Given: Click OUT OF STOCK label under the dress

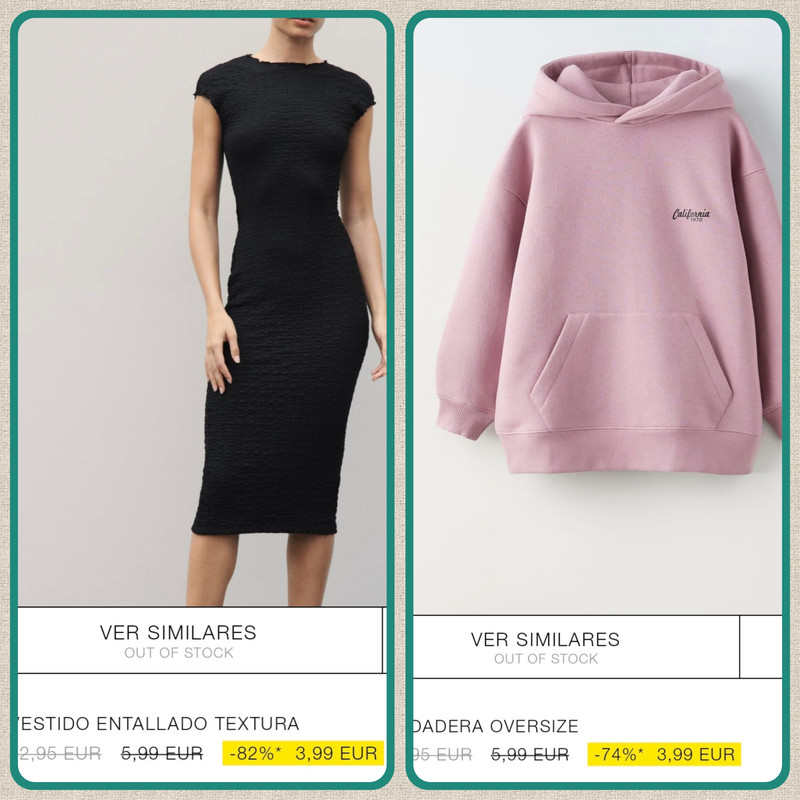Looking at the screenshot, I should pyautogui.click(x=179, y=653).
